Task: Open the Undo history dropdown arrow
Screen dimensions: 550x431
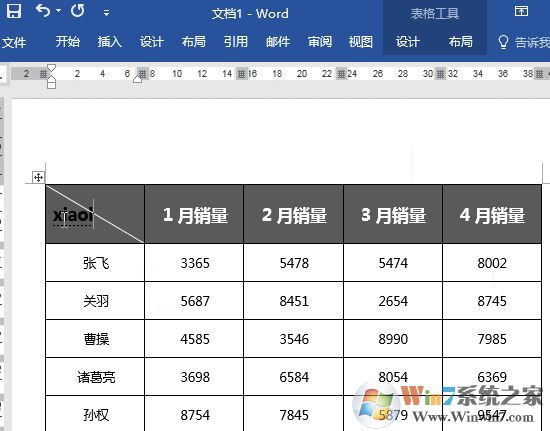Action: pyautogui.click(x=59, y=11)
